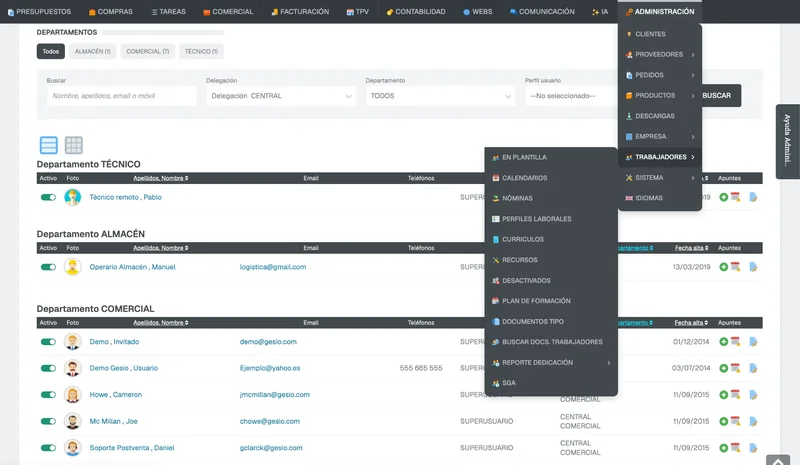Open document icon for Demo, Invitado row
800x465 pixels.
(753, 341)
